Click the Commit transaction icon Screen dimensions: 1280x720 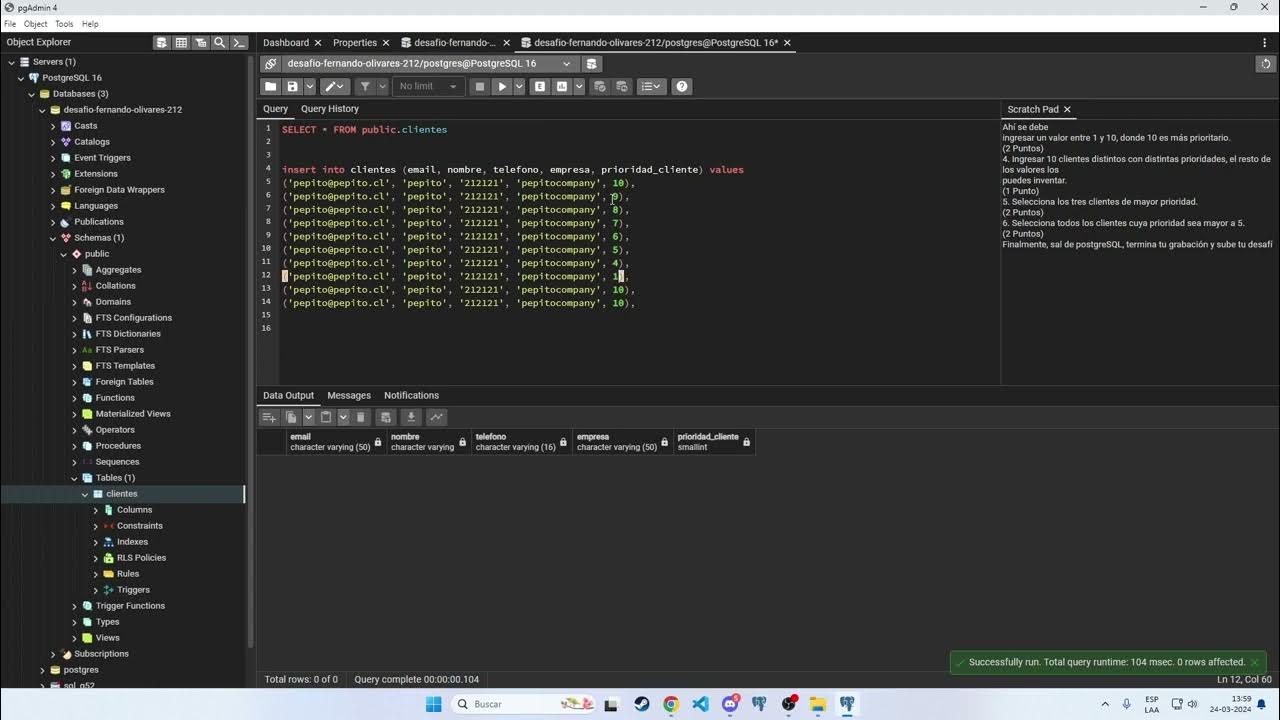click(x=600, y=87)
